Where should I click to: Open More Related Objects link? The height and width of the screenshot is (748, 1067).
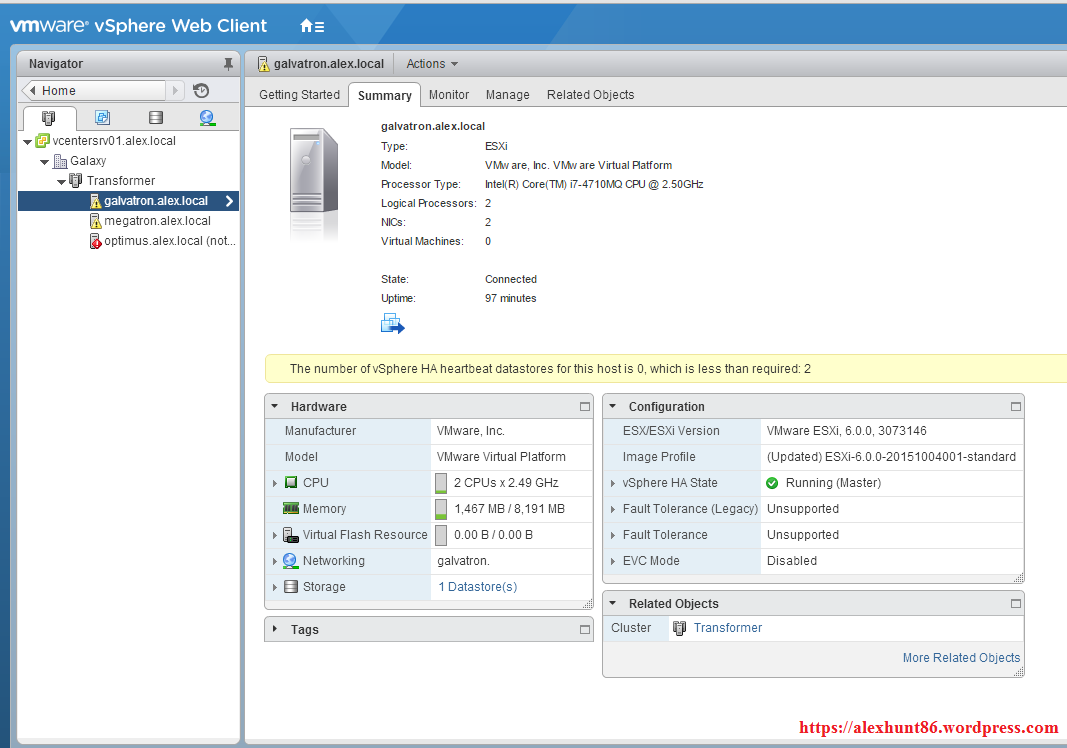(960, 657)
